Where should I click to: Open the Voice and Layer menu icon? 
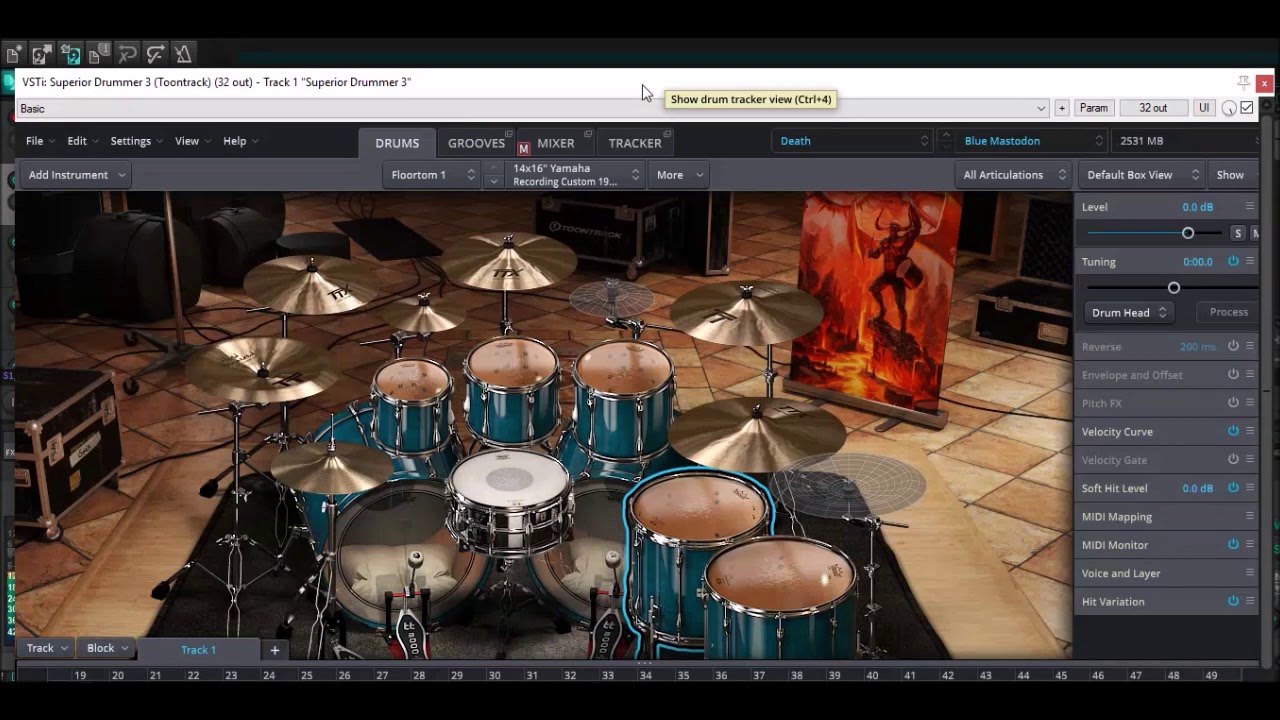pyautogui.click(x=1250, y=573)
